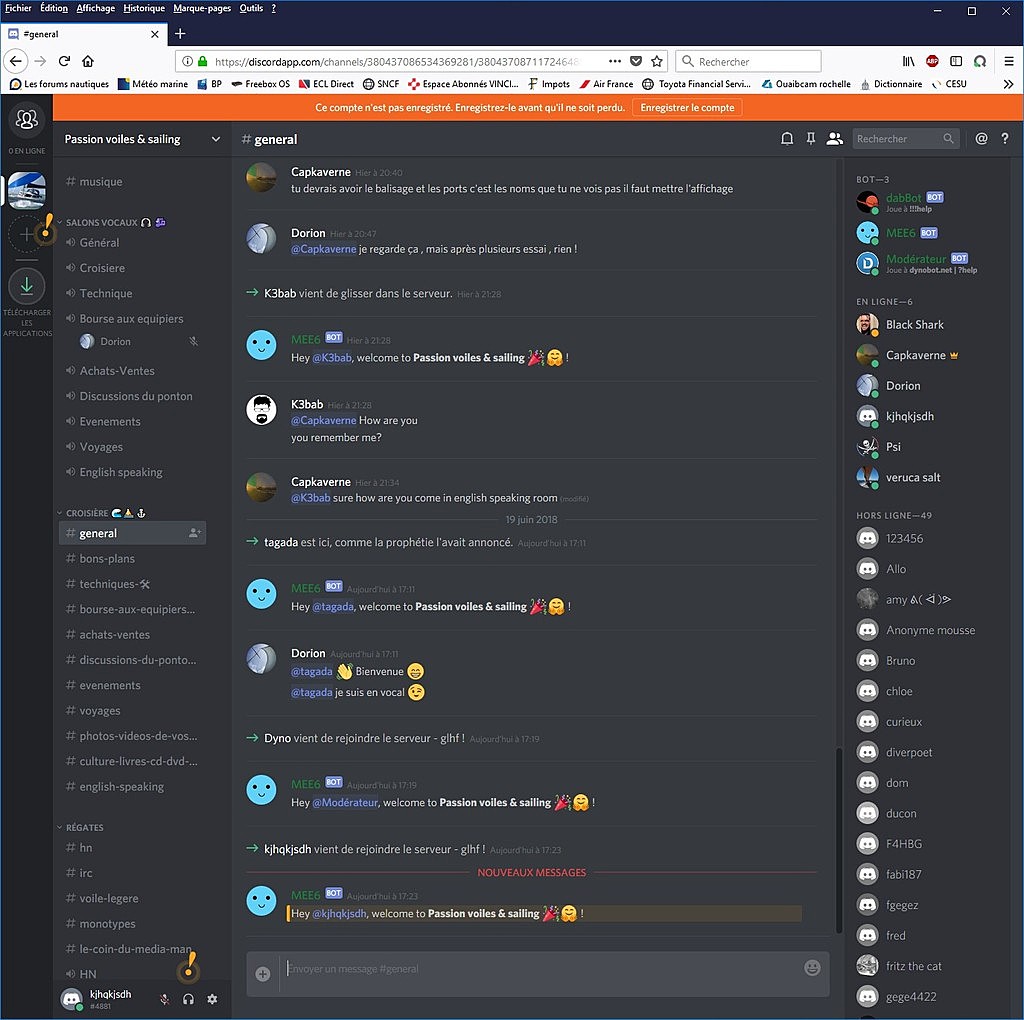The image size is (1024, 1020).
Task: View site information icon in URL bar
Action: [187, 61]
